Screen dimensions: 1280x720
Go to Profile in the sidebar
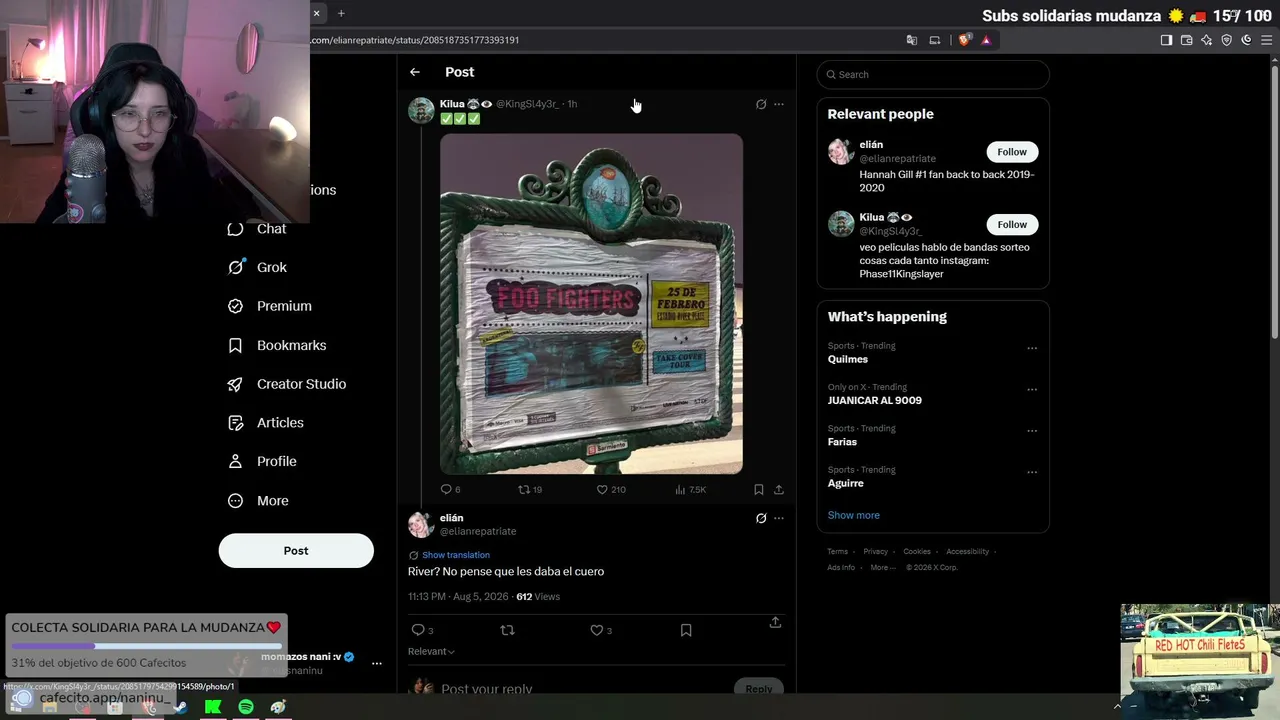262,461
